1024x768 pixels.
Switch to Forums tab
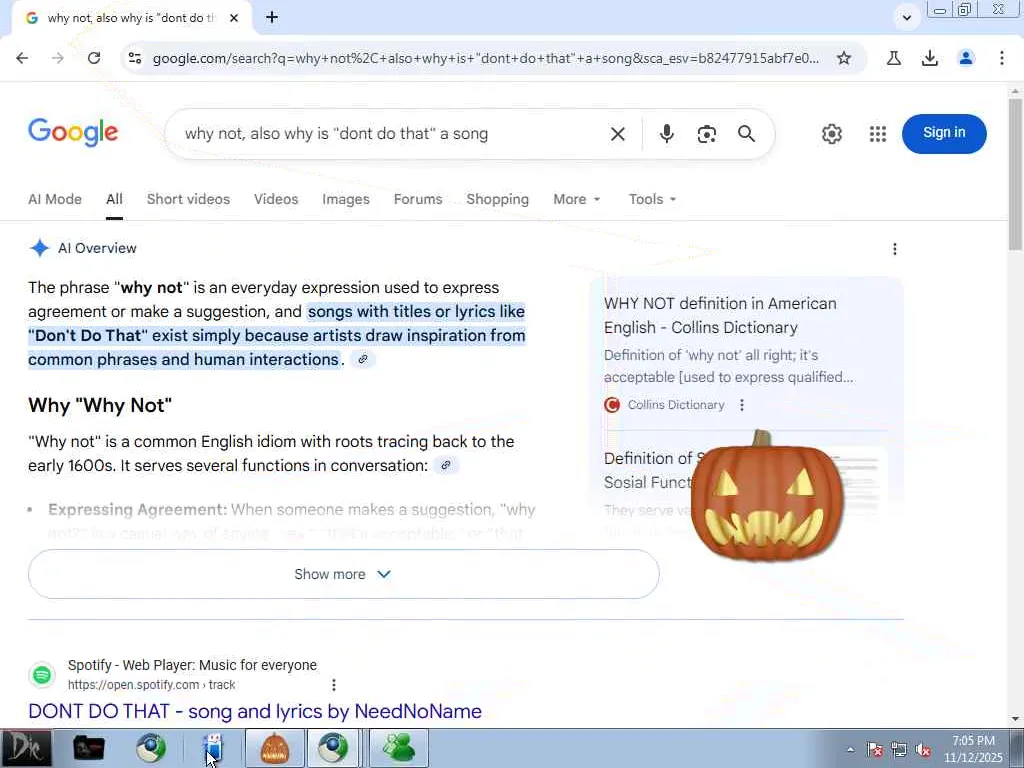[x=418, y=199]
